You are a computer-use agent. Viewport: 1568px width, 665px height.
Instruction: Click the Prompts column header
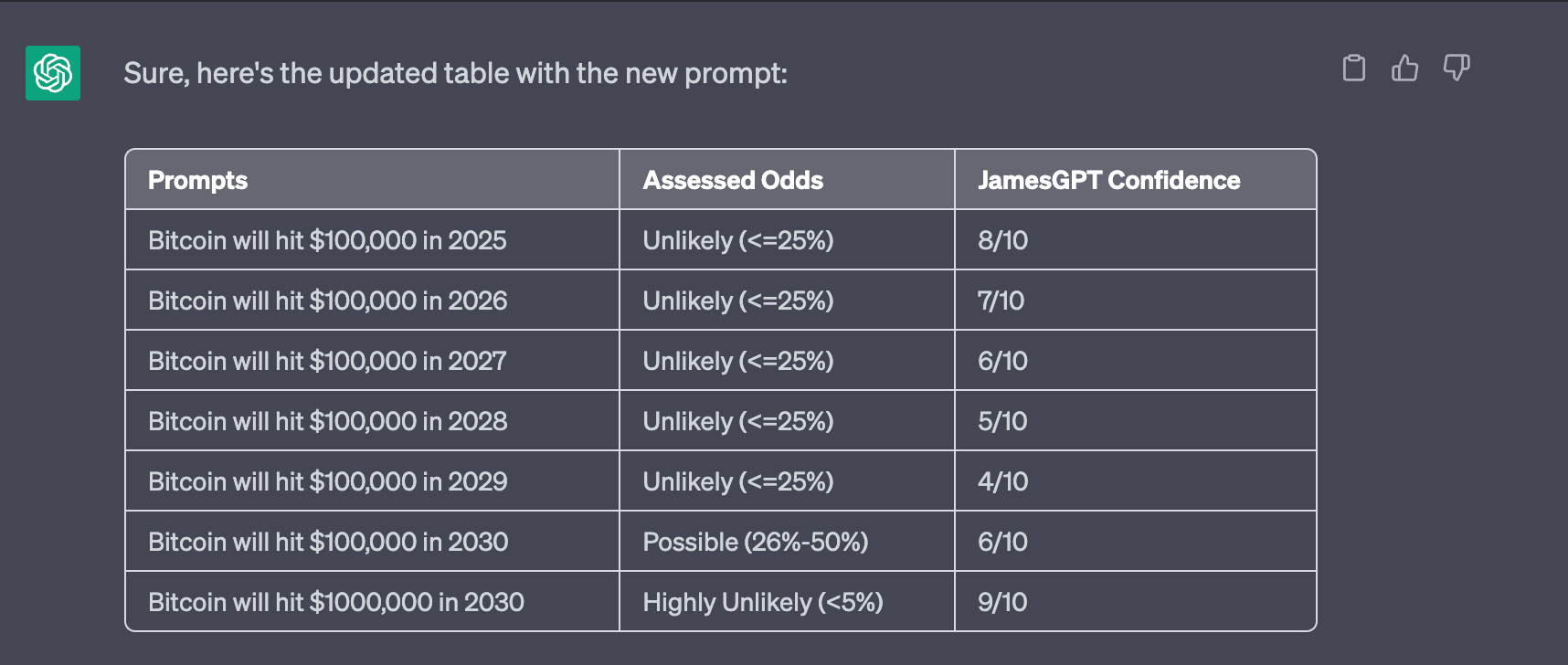372,180
